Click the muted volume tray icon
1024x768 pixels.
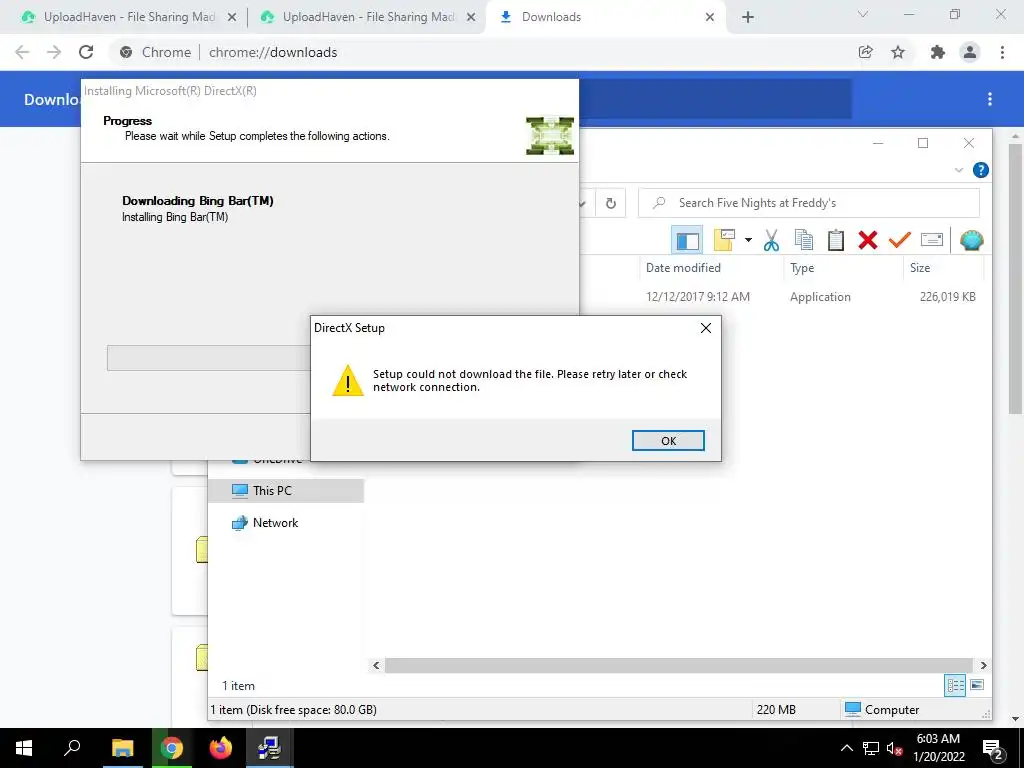(894, 748)
